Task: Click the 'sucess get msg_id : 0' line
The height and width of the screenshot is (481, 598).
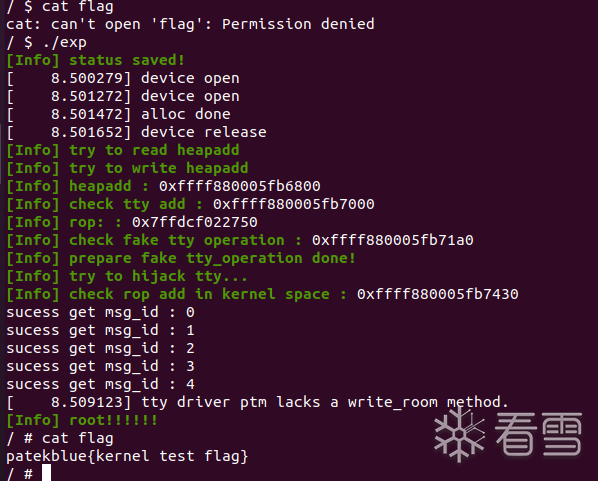Action: point(100,312)
